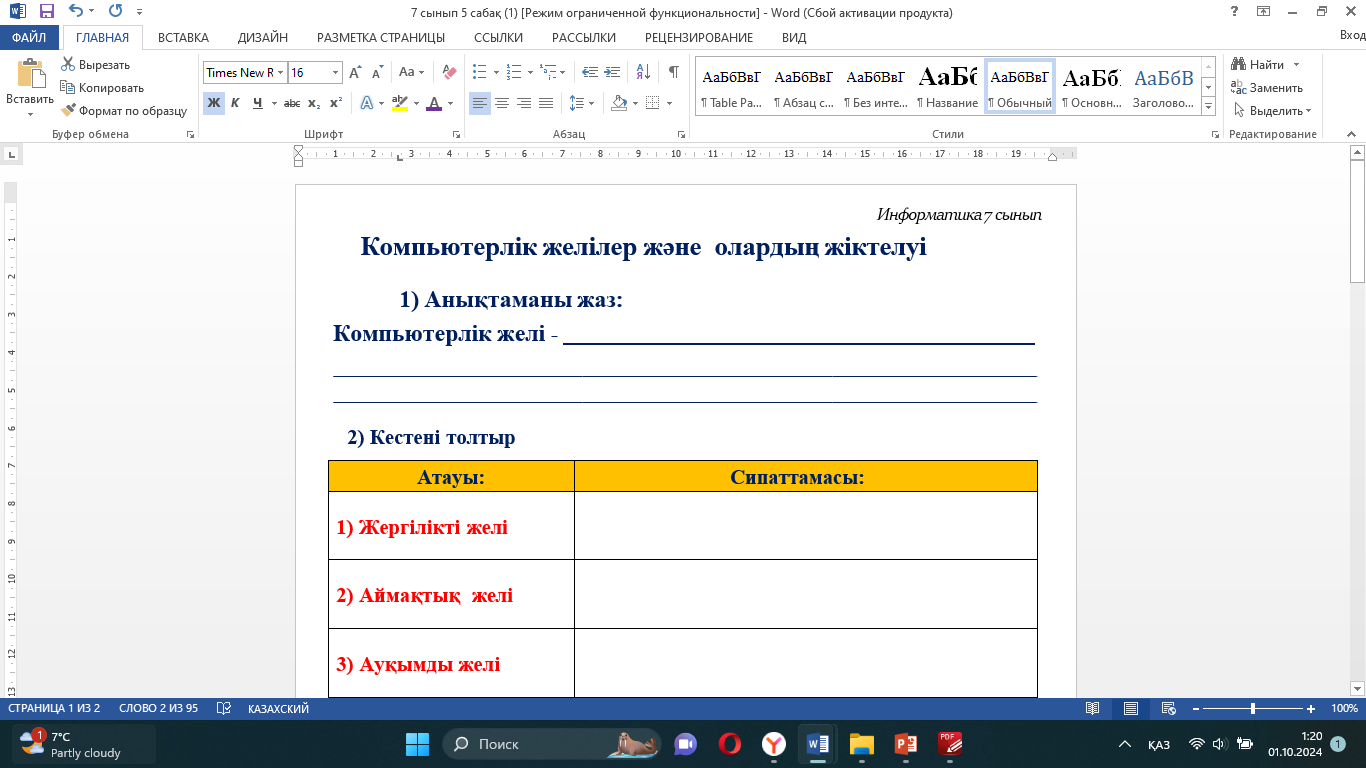Image resolution: width=1366 pixels, height=768 pixels.
Task: Click the zoom slider handle
Action: 1253,708
